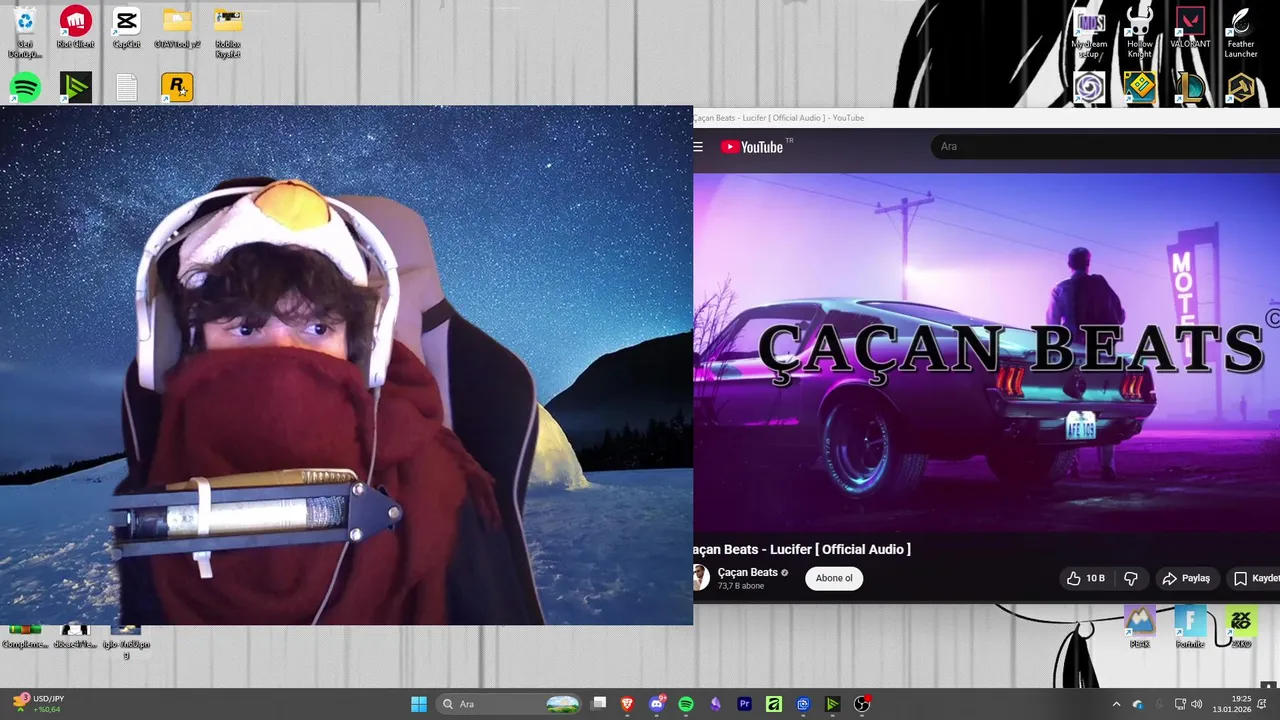The image size is (1280, 720).
Task: Open the Recycle Bin desktop icon
Action: (24, 31)
